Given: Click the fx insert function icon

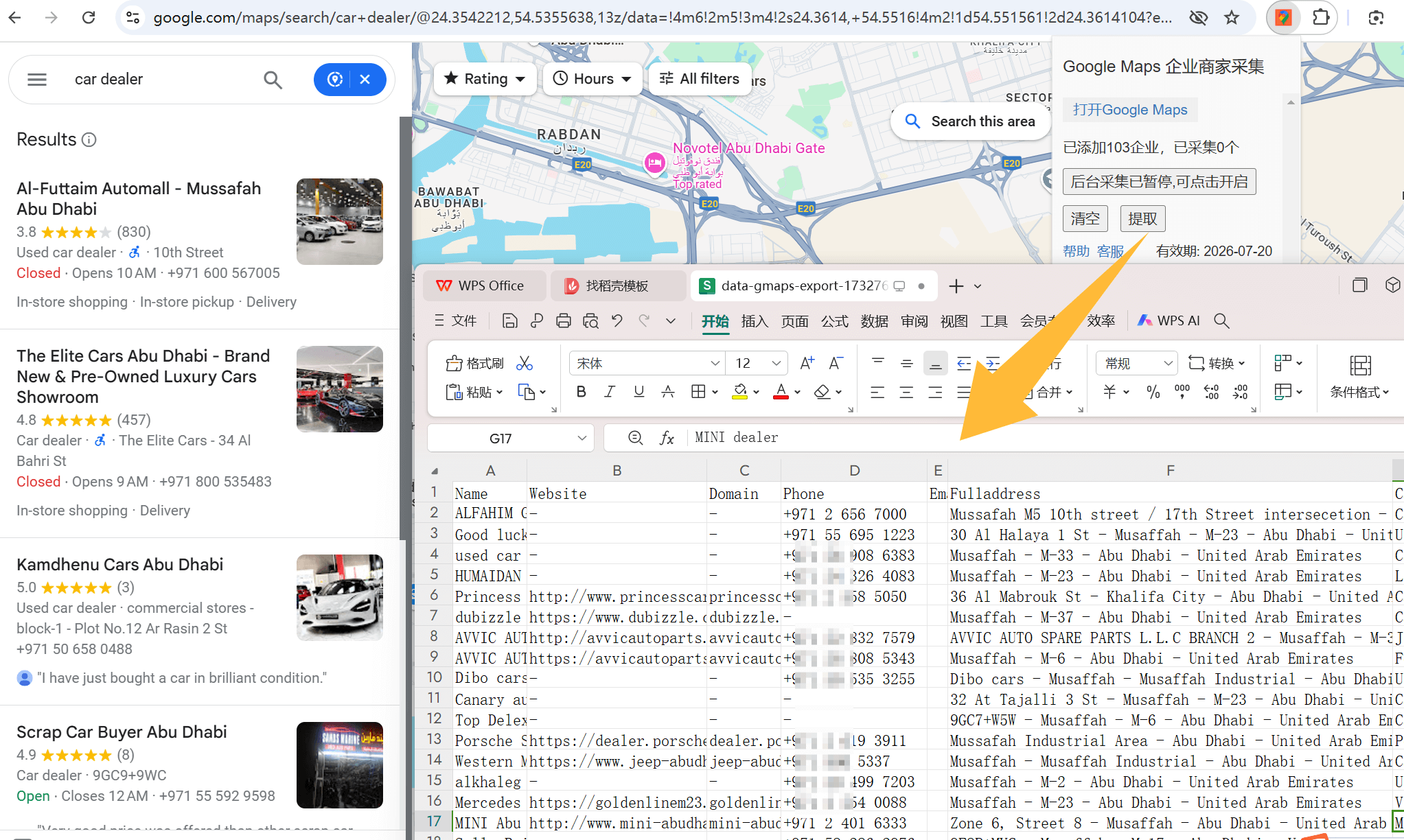Looking at the screenshot, I should point(667,438).
